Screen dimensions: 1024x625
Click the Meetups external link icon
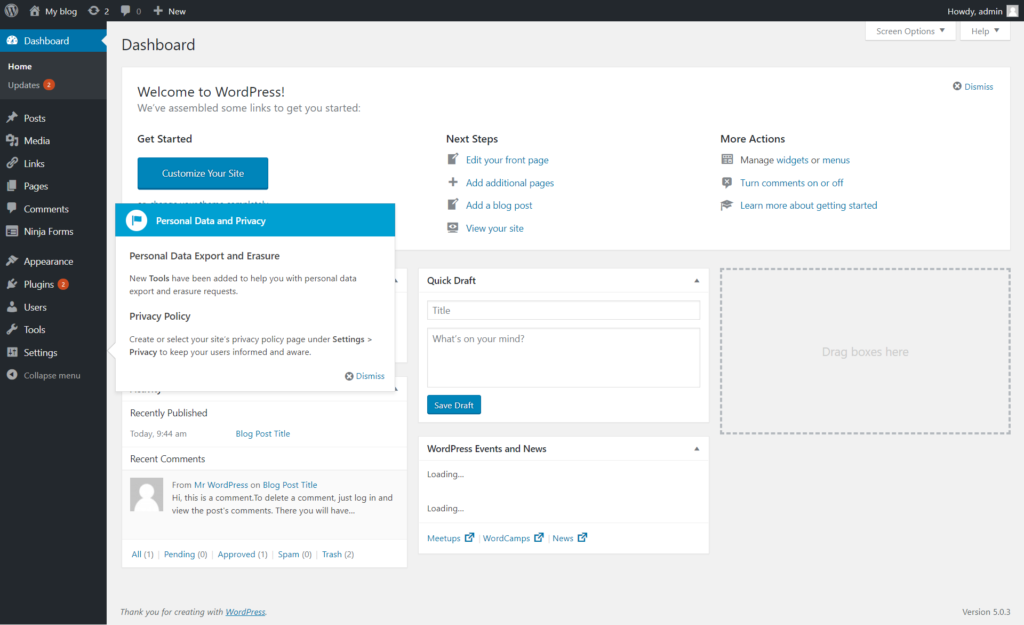[469, 537]
